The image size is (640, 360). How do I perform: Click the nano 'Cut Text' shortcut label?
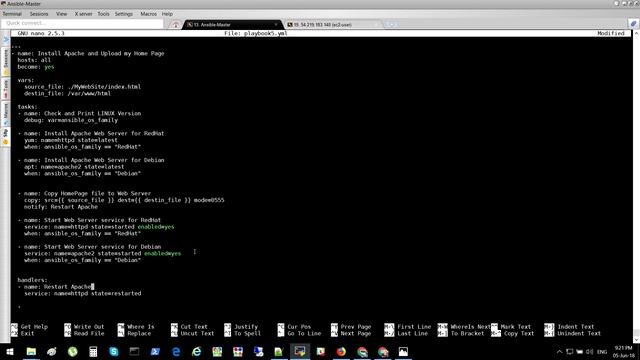point(194,327)
